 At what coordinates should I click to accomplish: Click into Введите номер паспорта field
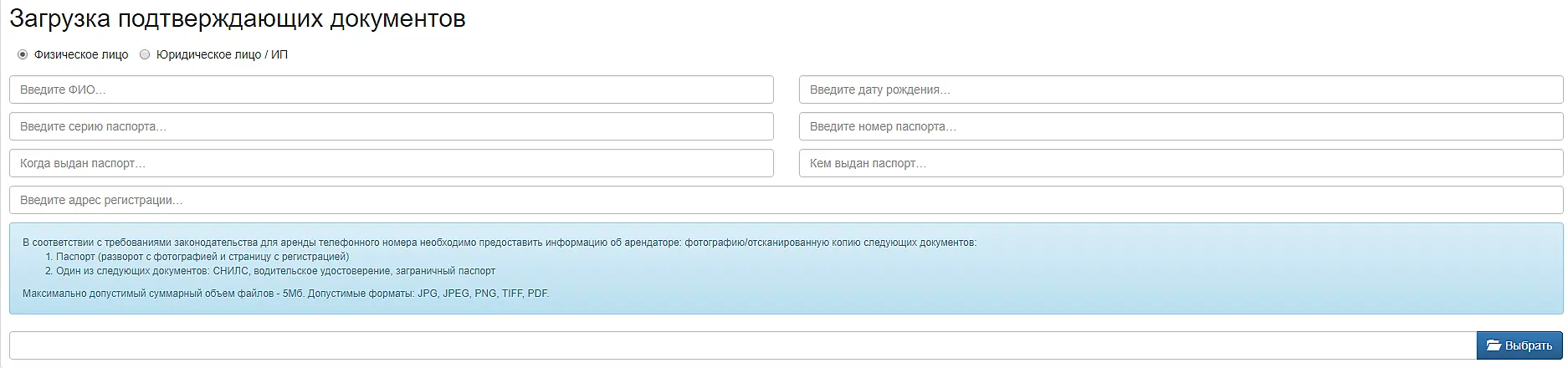[1181, 126]
